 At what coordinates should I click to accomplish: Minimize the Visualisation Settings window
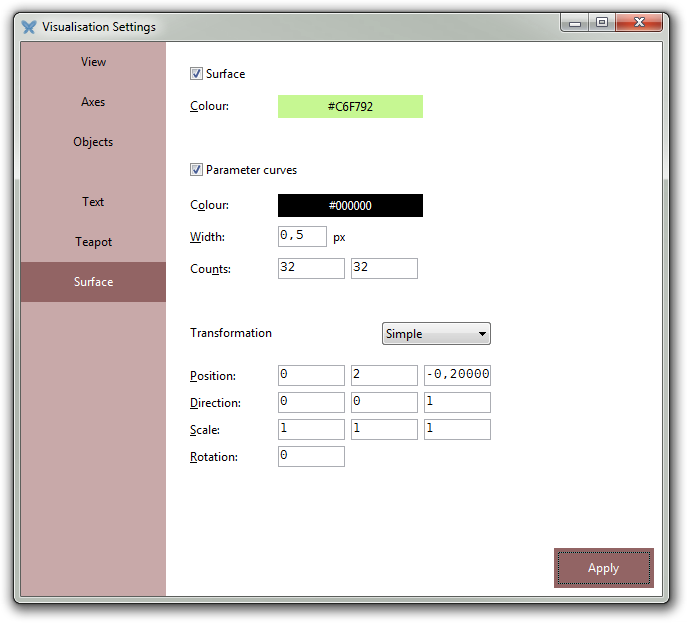574,22
